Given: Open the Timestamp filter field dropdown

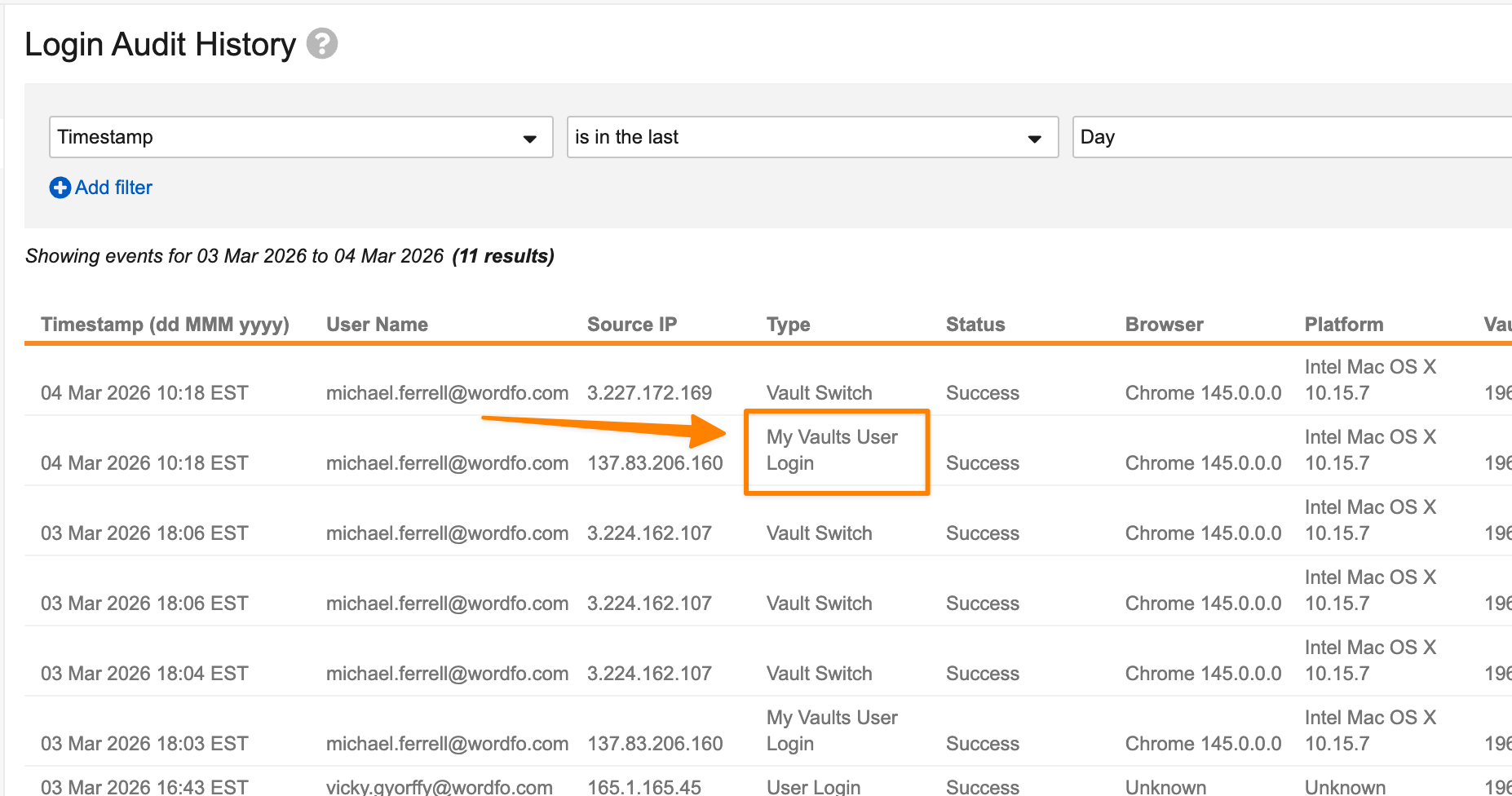Looking at the screenshot, I should pos(300,137).
